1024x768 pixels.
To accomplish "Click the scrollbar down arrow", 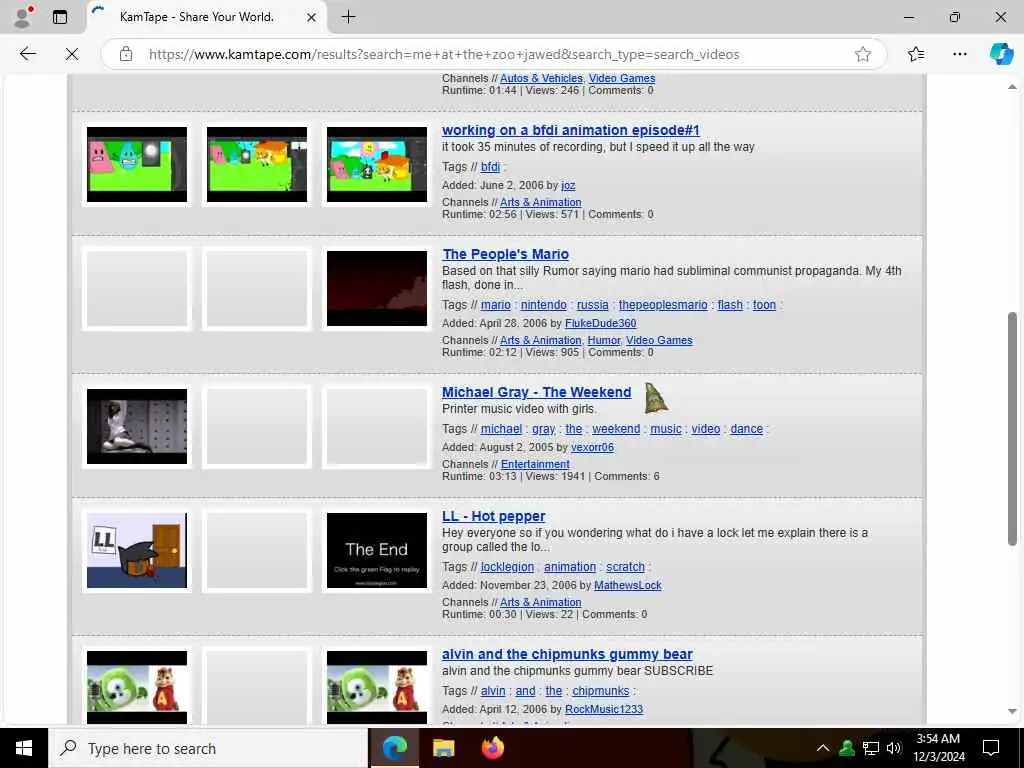I will [1012, 711].
